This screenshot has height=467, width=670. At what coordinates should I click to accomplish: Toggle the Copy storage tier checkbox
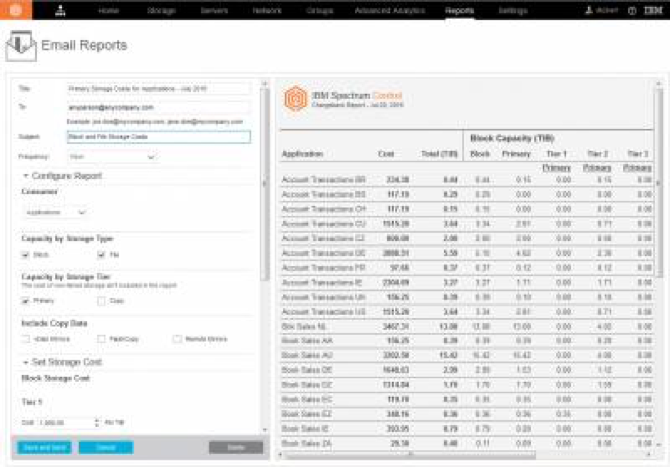coord(101,301)
